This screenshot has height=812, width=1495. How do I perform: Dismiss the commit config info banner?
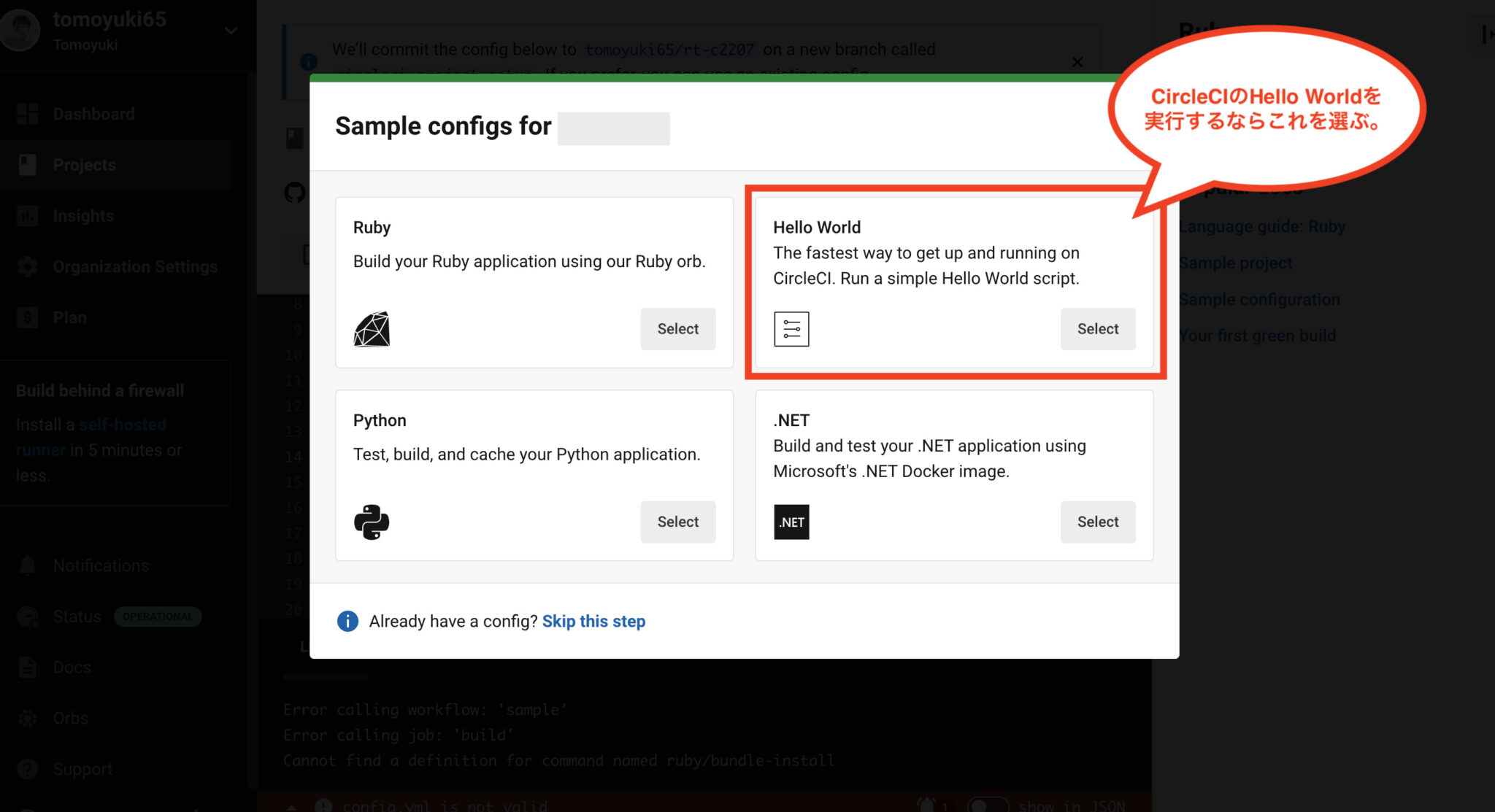click(x=1077, y=62)
